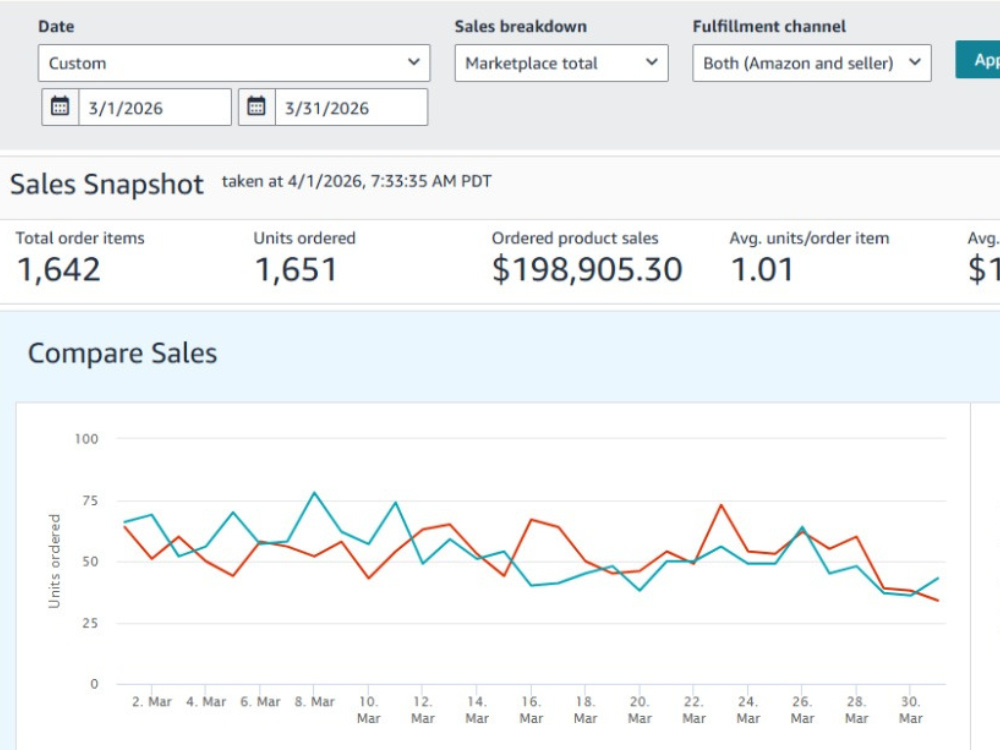Open the start date calendar icon
Image resolution: width=1000 pixels, height=750 pixels.
[x=60, y=107]
